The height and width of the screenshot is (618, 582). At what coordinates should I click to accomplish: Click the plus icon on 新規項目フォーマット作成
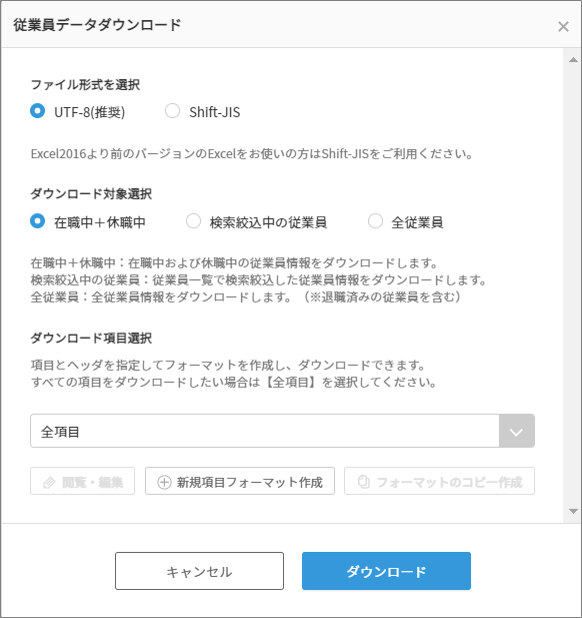tap(164, 482)
